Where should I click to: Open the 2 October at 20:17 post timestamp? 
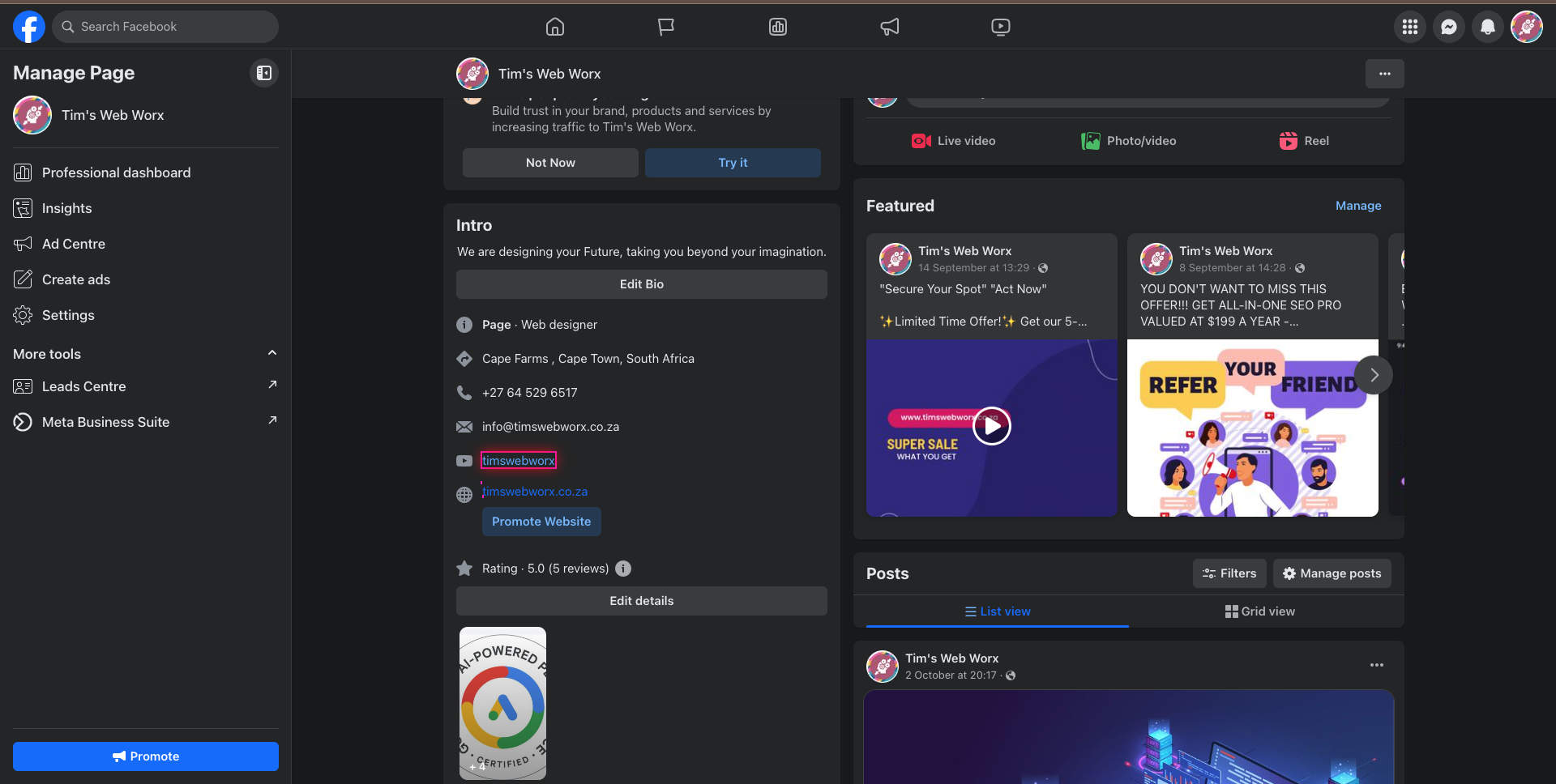click(951, 675)
